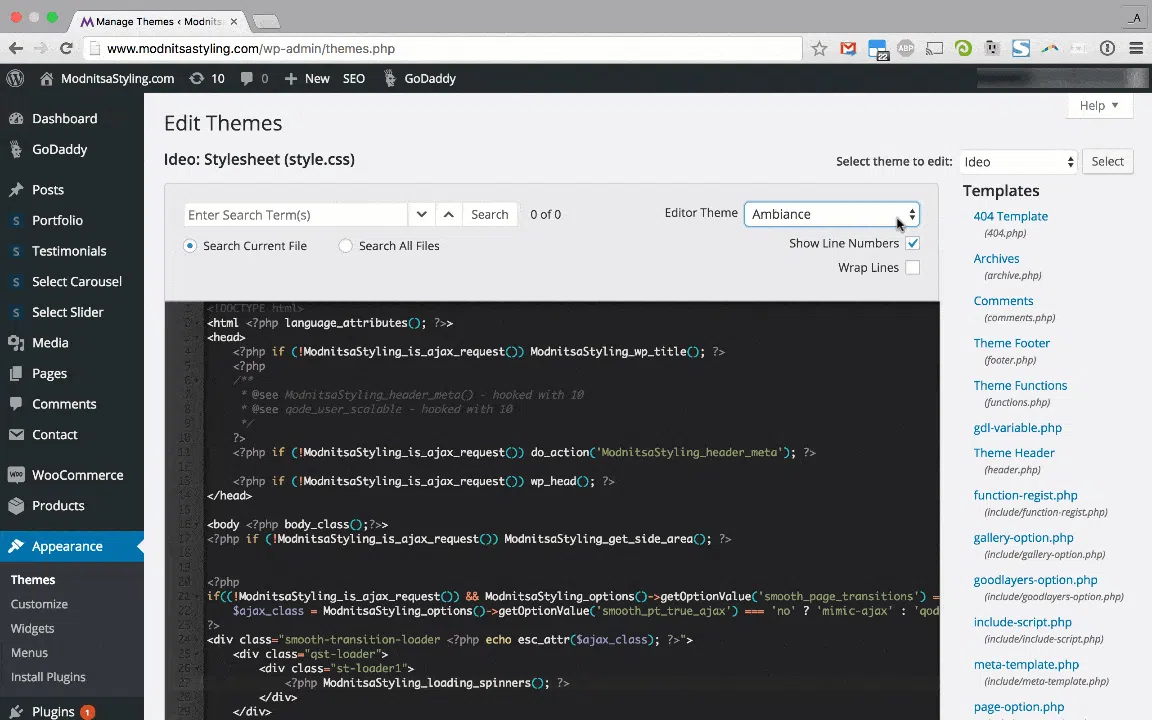
Task: Open the Gmail extension icon in toolbar
Action: pyautogui.click(x=848, y=48)
